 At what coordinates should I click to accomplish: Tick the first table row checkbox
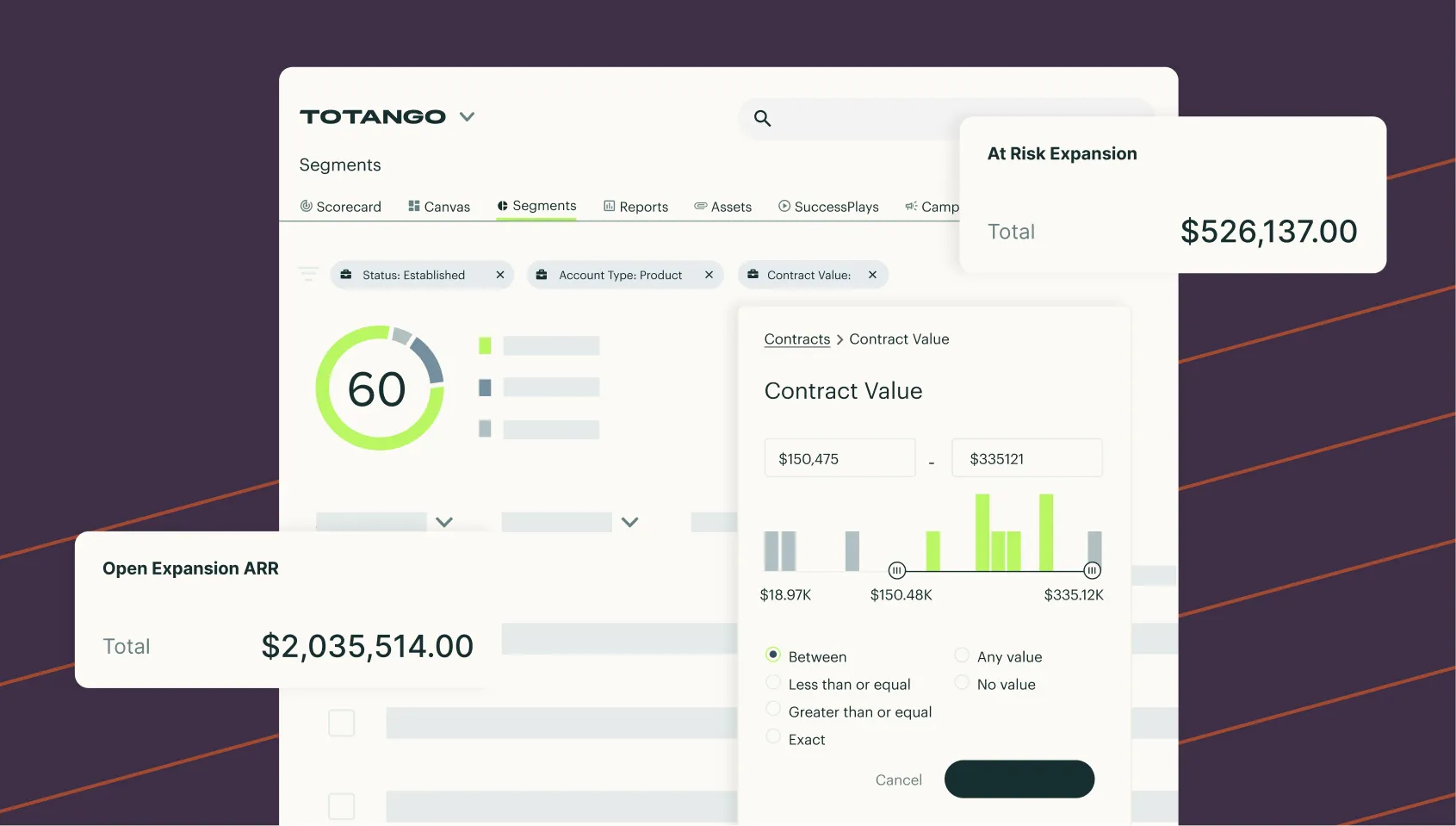pos(342,723)
